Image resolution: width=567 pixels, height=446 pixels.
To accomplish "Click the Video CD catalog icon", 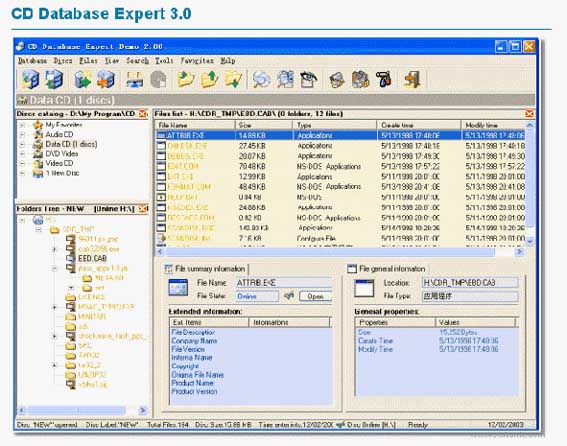I will pos(38,163).
